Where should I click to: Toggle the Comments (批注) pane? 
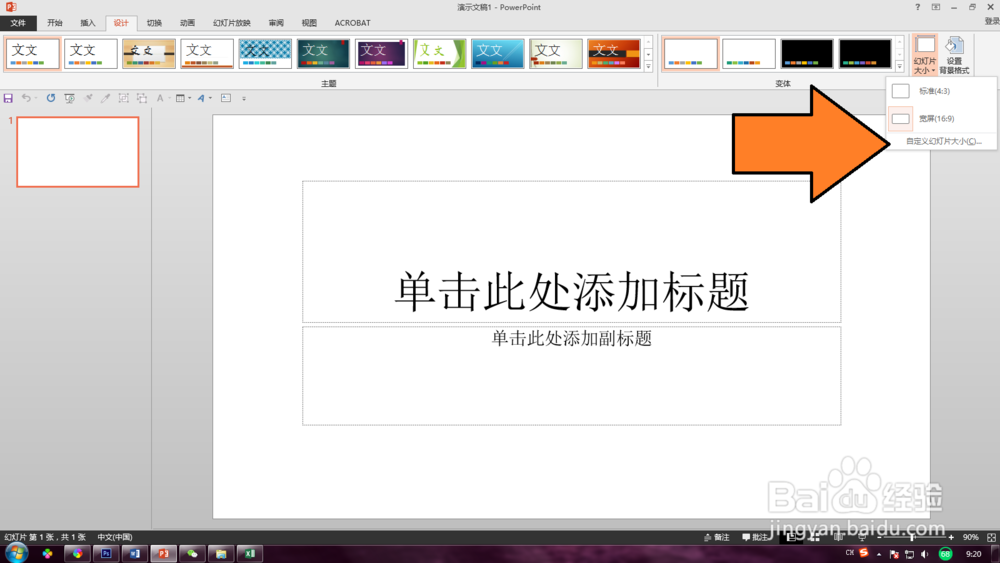pyautogui.click(x=754, y=537)
